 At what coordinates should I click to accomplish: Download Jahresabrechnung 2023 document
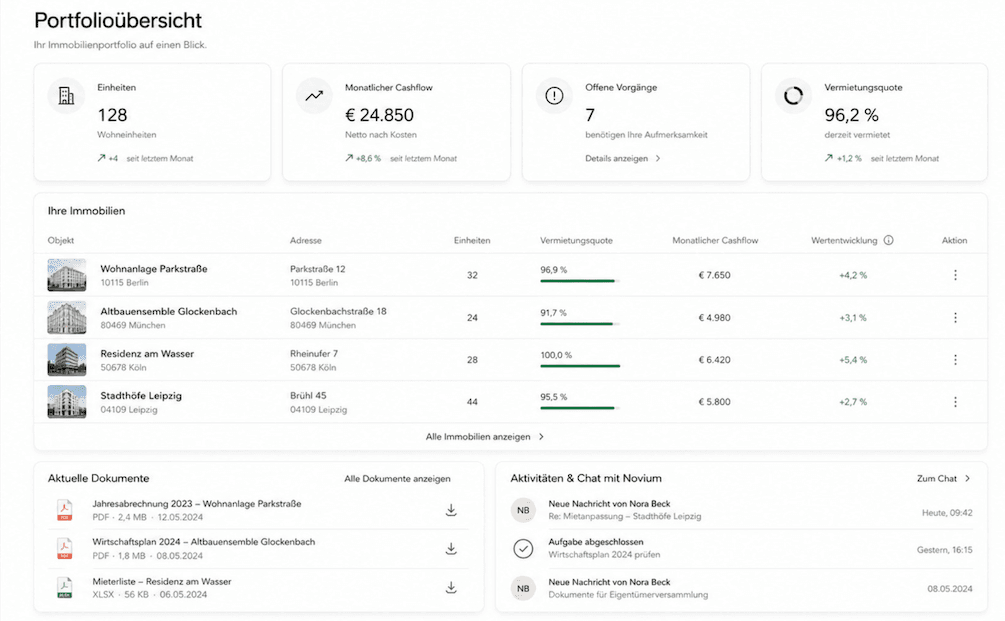pyautogui.click(x=451, y=510)
